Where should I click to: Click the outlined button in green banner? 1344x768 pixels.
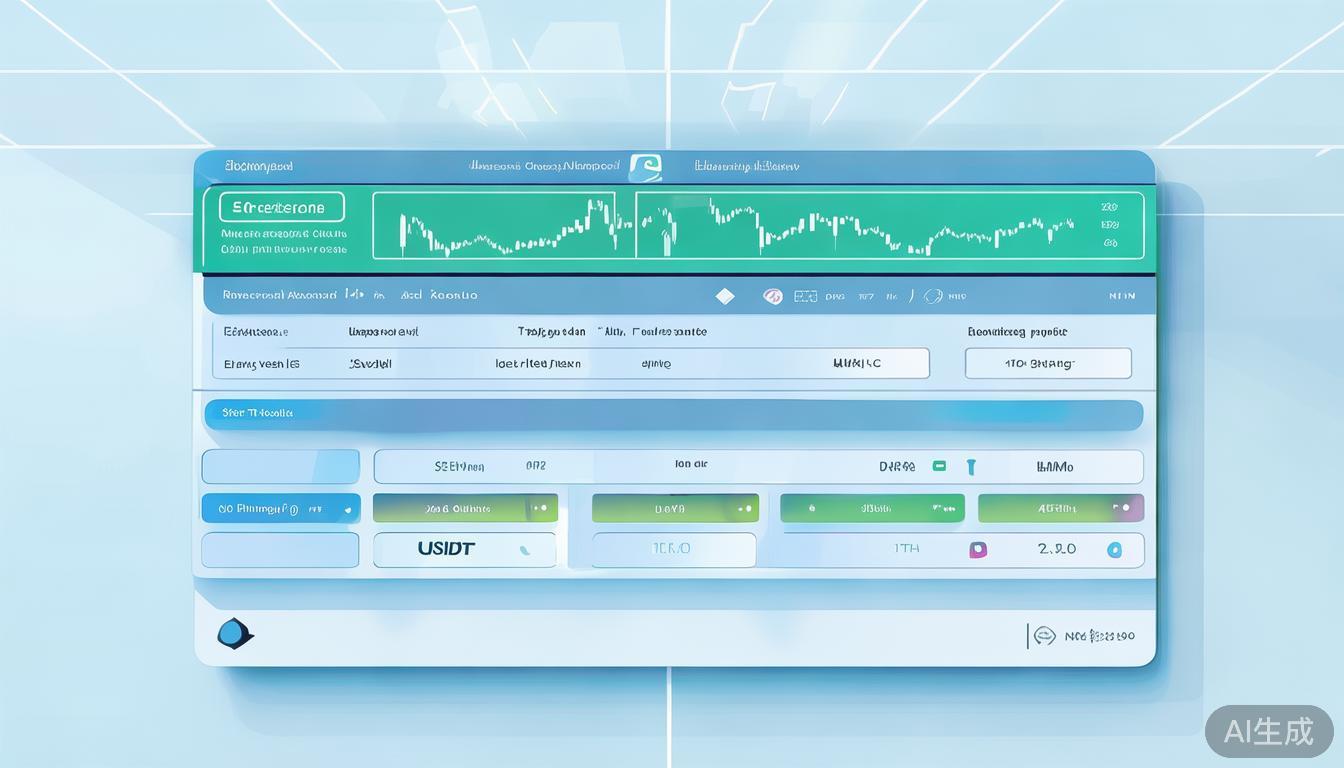[281, 208]
